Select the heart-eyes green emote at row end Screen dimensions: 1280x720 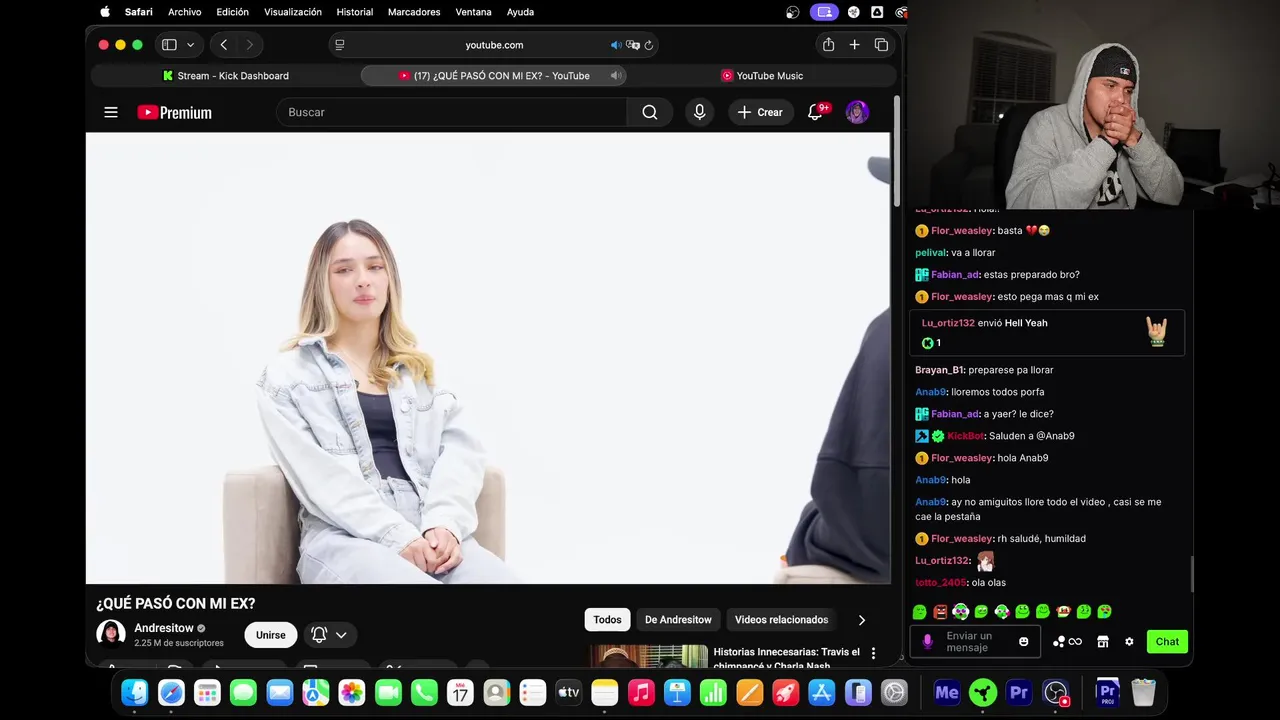pos(1104,611)
